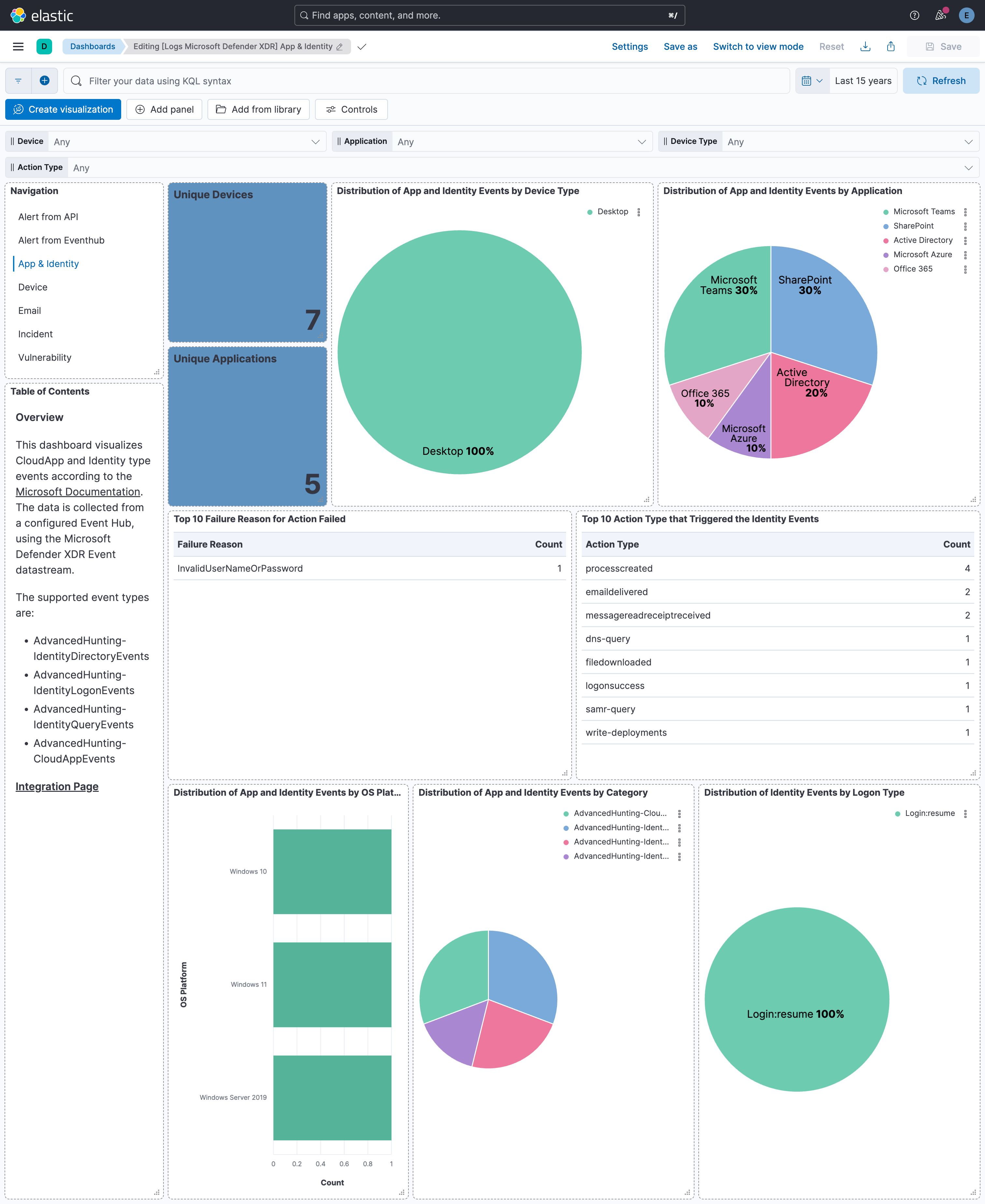Add a filter using the plus icon

45,80
